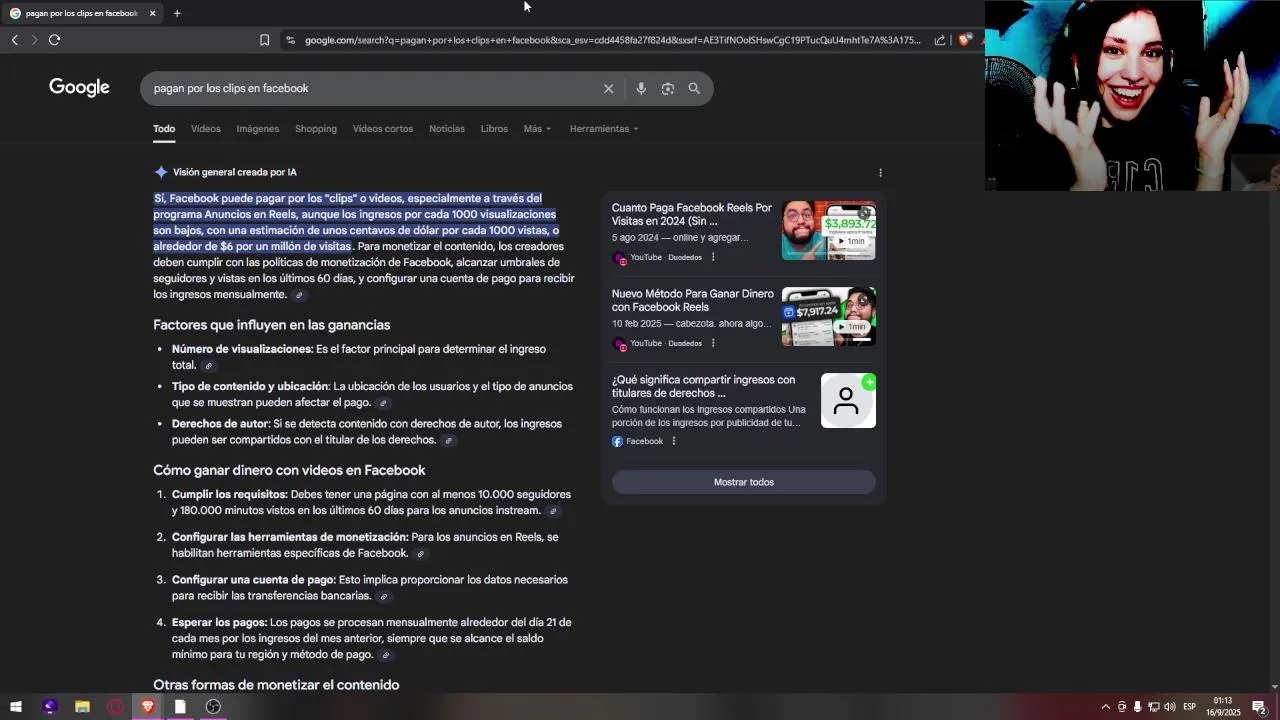Switch to Brave browser on the taskbar

148,707
